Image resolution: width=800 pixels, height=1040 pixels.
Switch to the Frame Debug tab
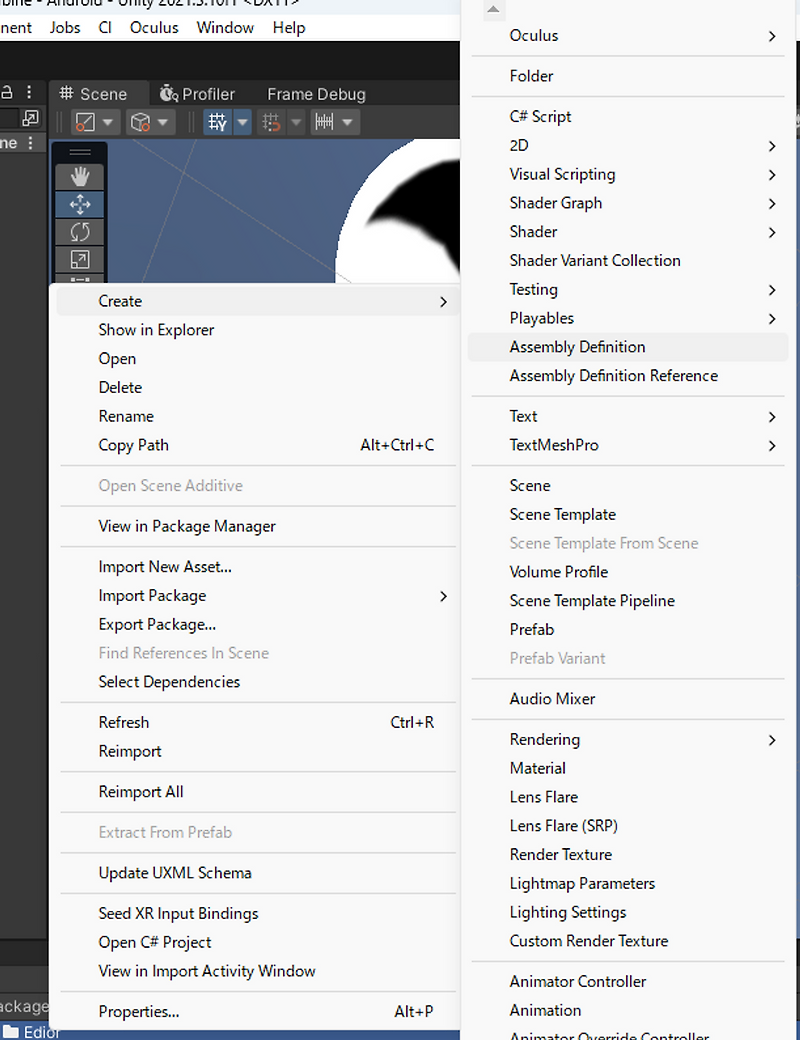point(316,94)
